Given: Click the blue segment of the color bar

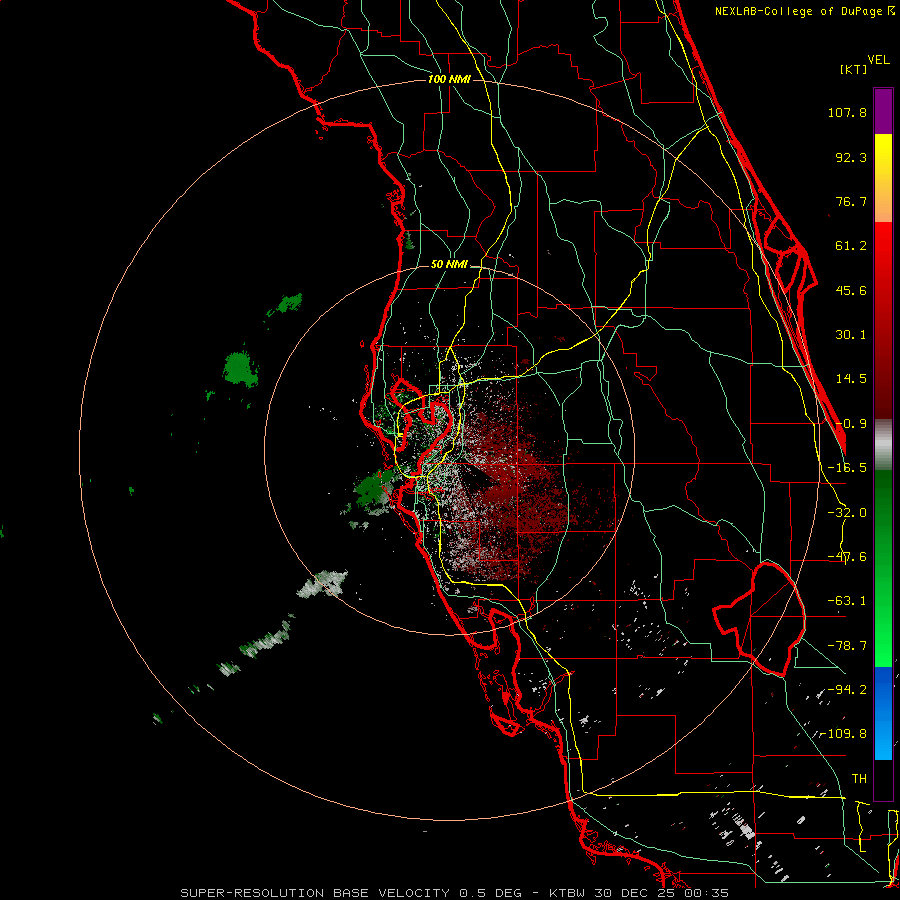Looking at the screenshot, I should click(883, 713).
